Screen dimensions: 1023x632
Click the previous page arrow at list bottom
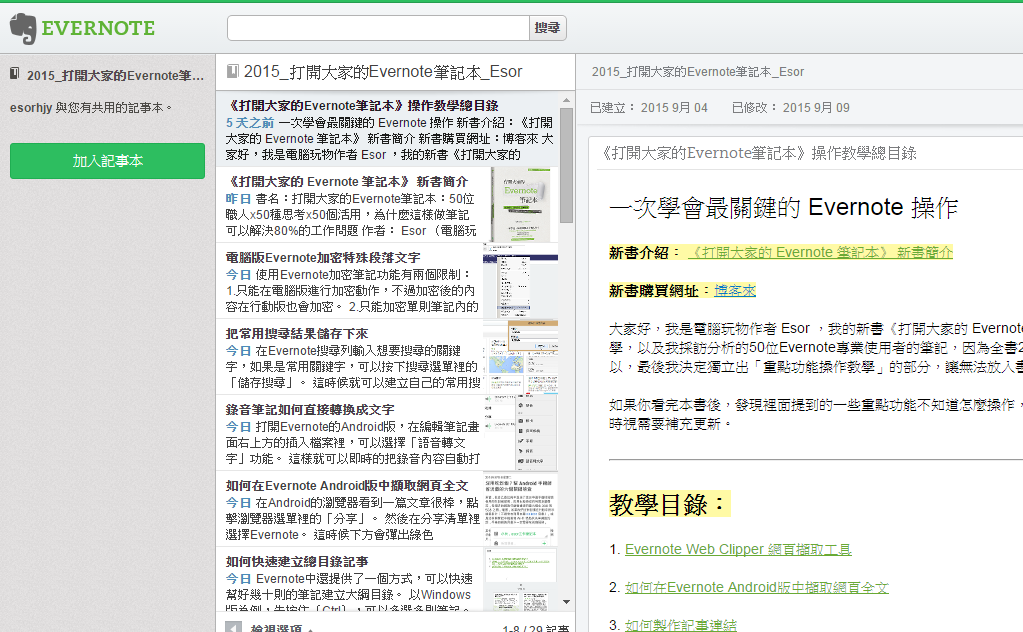233,627
